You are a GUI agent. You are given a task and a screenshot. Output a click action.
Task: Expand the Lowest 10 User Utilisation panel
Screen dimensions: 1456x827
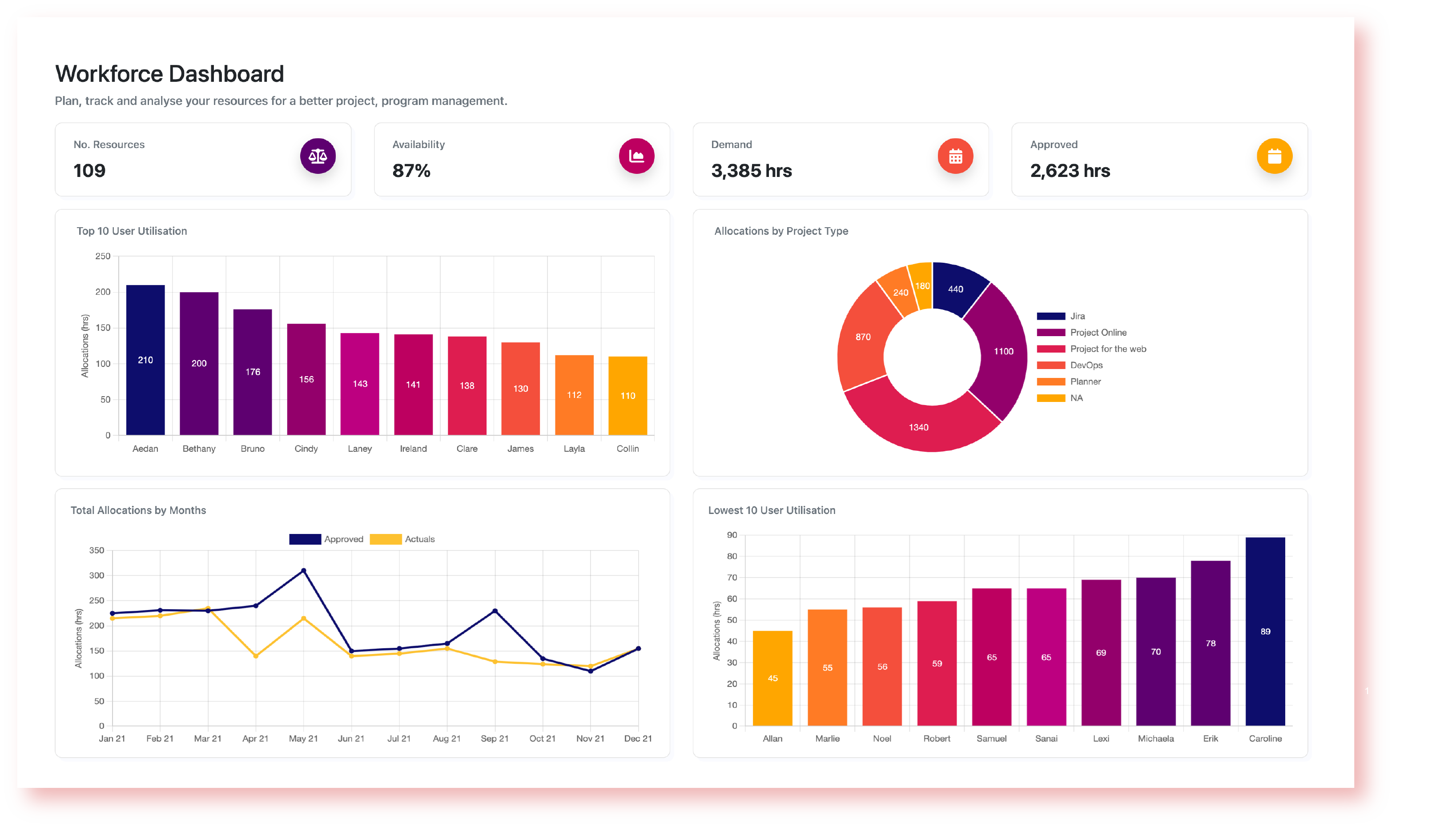coord(772,510)
